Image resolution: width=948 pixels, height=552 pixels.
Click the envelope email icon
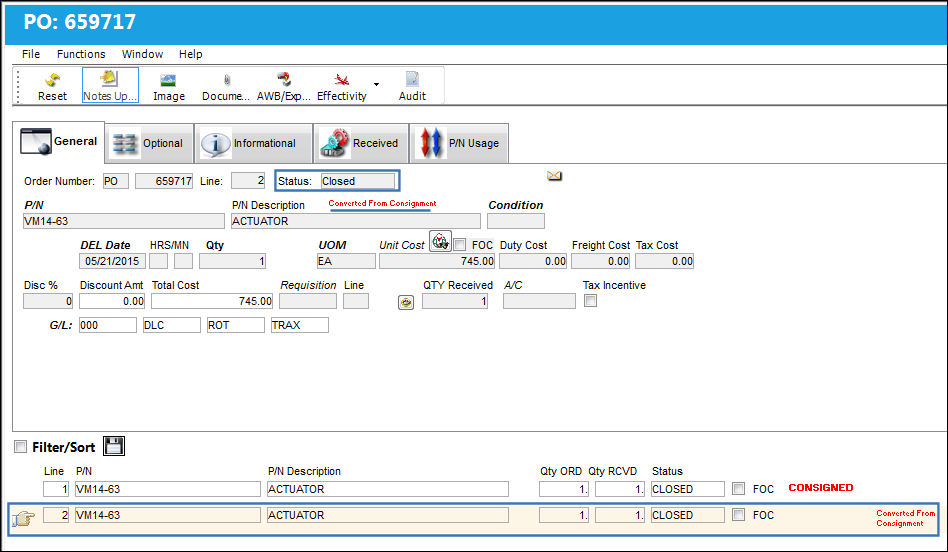click(554, 176)
